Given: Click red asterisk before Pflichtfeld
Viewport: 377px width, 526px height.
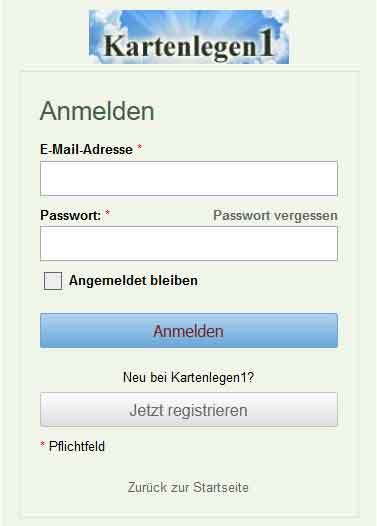Looking at the screenshot, I should point(43,444).
